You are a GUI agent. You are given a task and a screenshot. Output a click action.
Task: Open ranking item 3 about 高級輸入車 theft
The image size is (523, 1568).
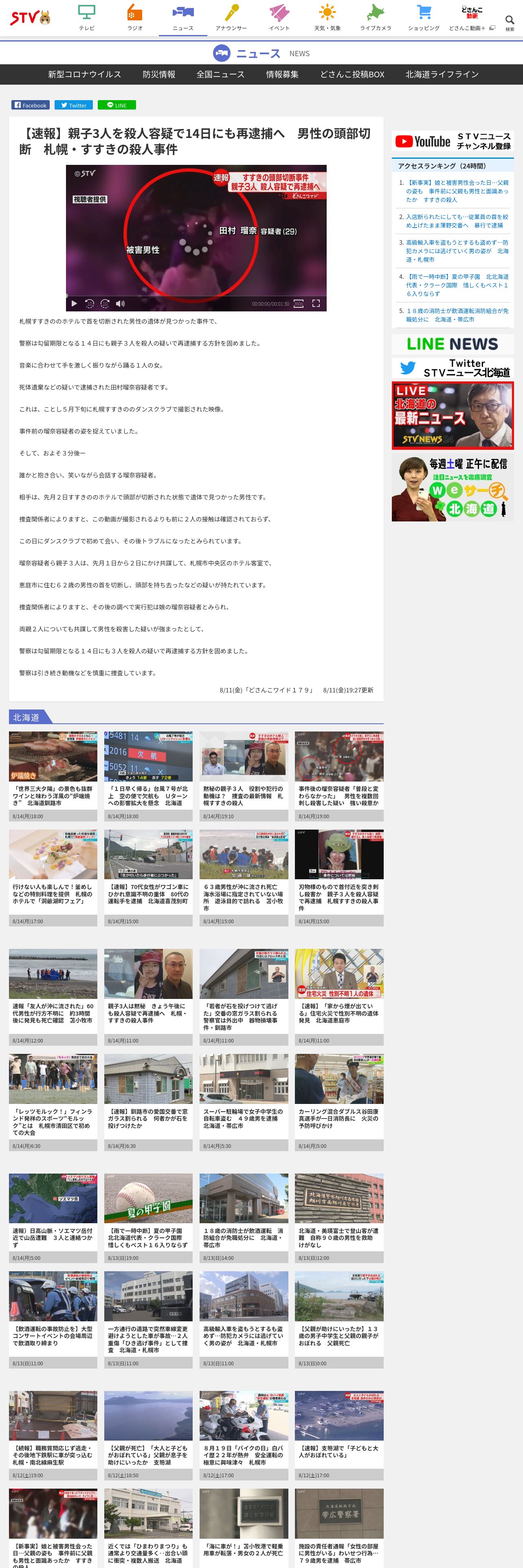tap(457, 251)
